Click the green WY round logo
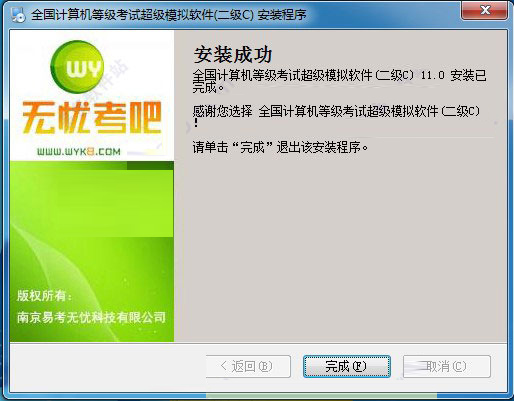Viewport: 514px width, 401px height. click(77, 67)
